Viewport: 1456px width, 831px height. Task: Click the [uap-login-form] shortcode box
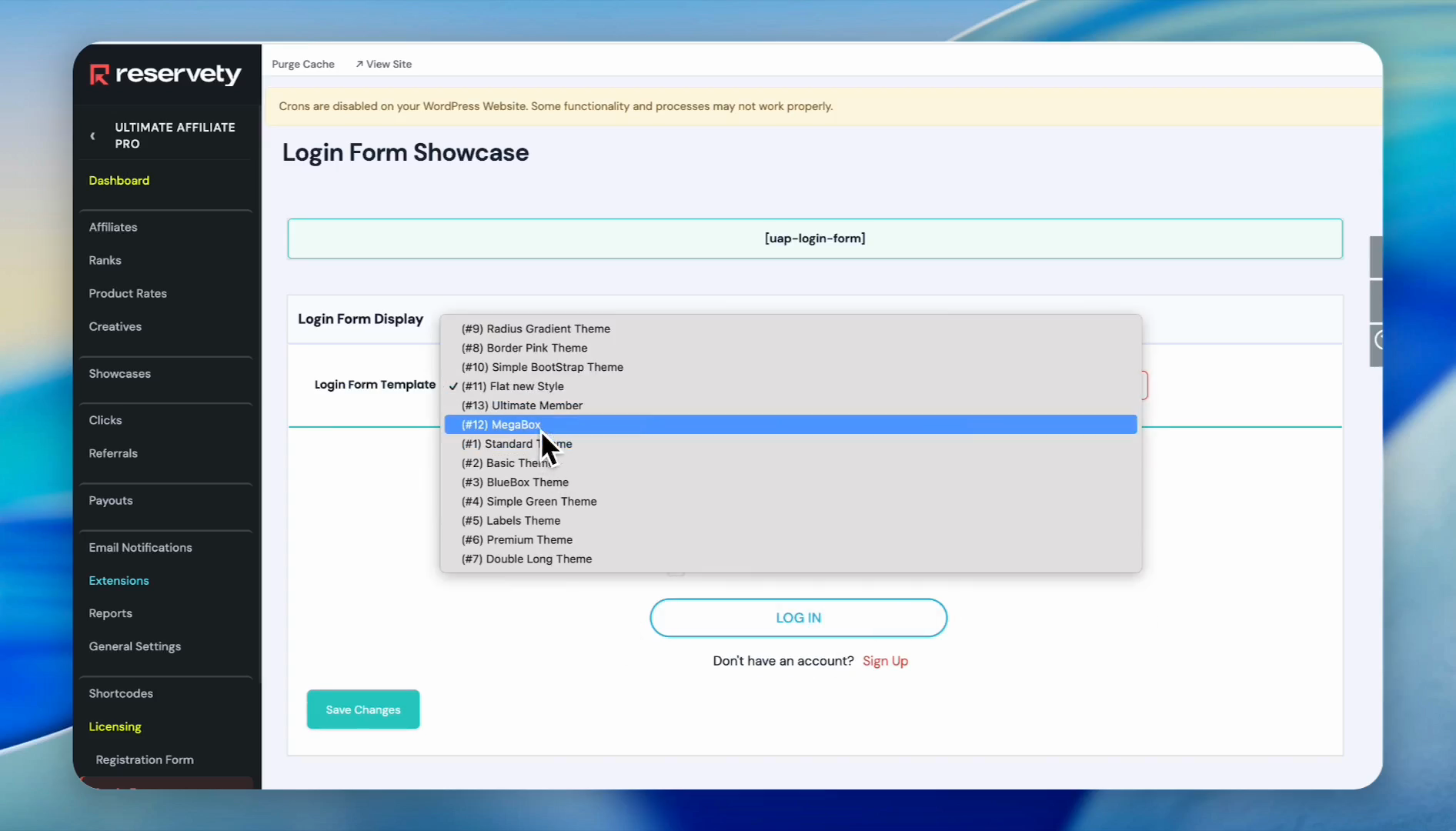814,239
